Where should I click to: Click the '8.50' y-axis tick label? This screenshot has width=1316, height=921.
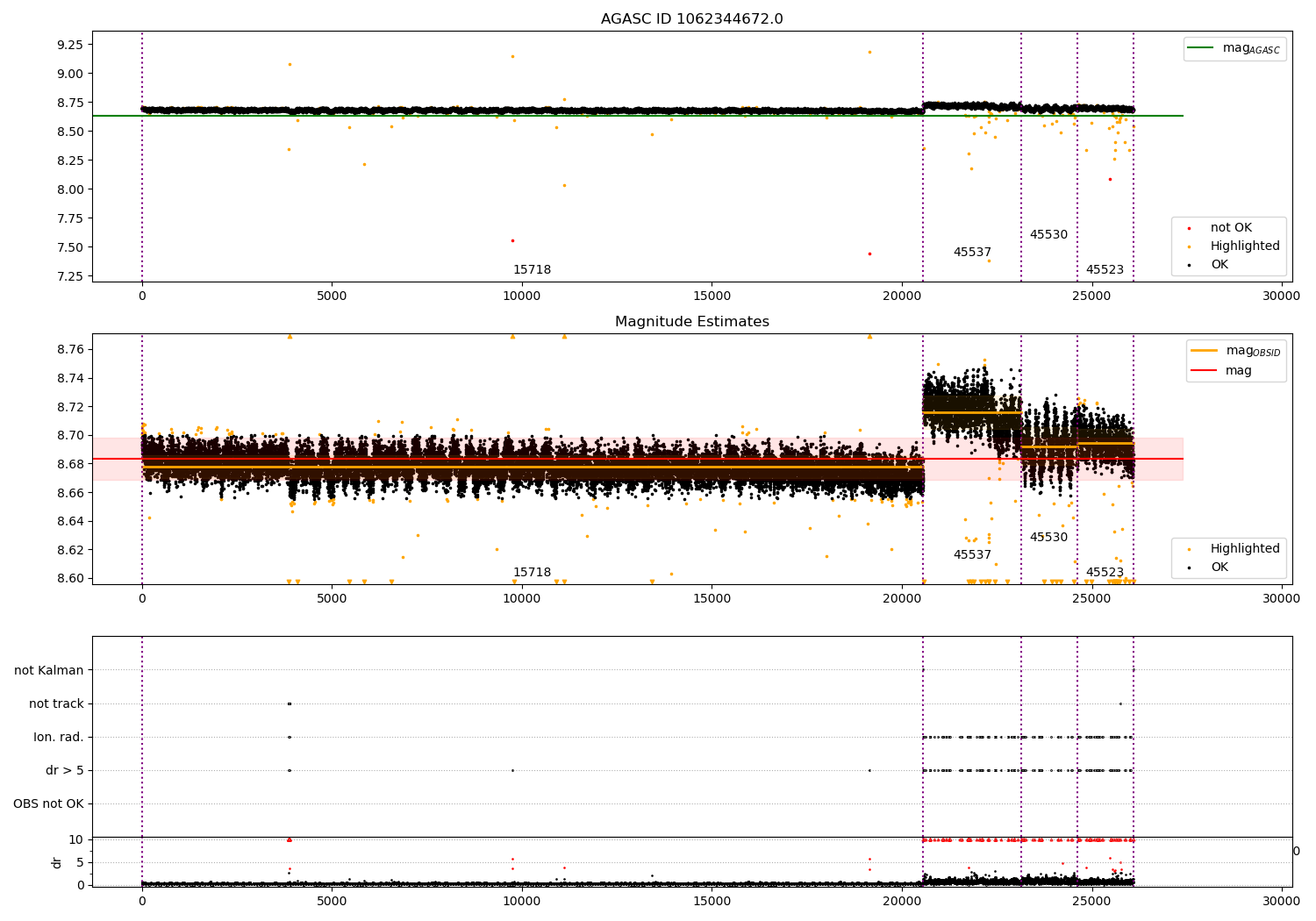point(70,132)
